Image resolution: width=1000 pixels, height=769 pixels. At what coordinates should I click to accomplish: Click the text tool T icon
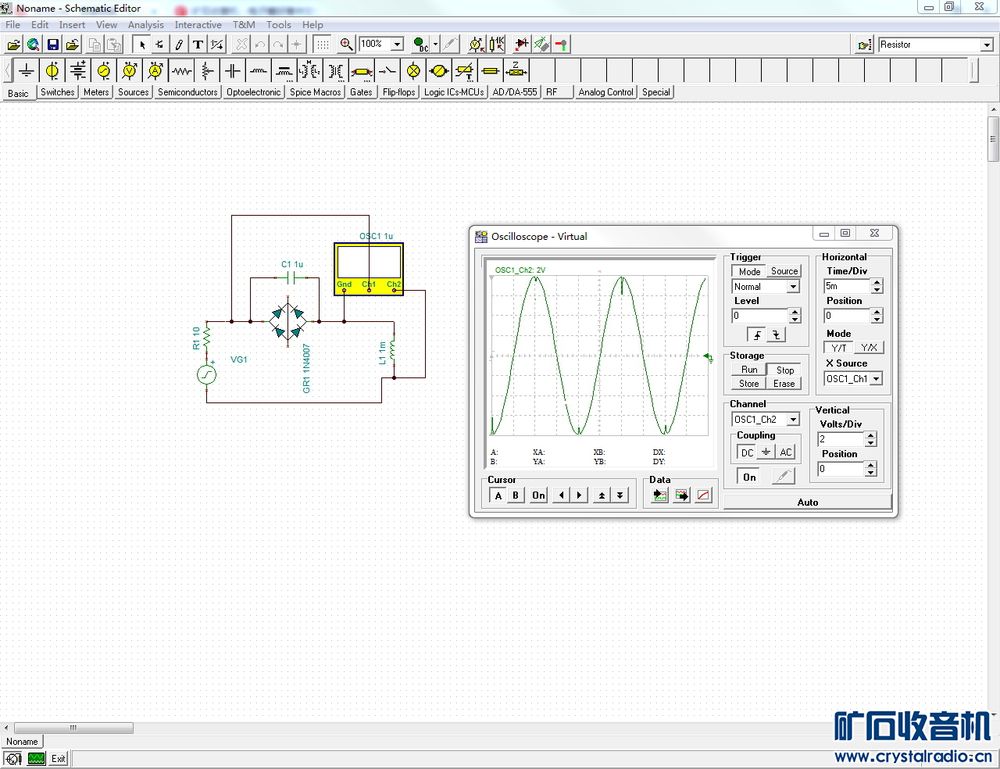pos(198,44)
